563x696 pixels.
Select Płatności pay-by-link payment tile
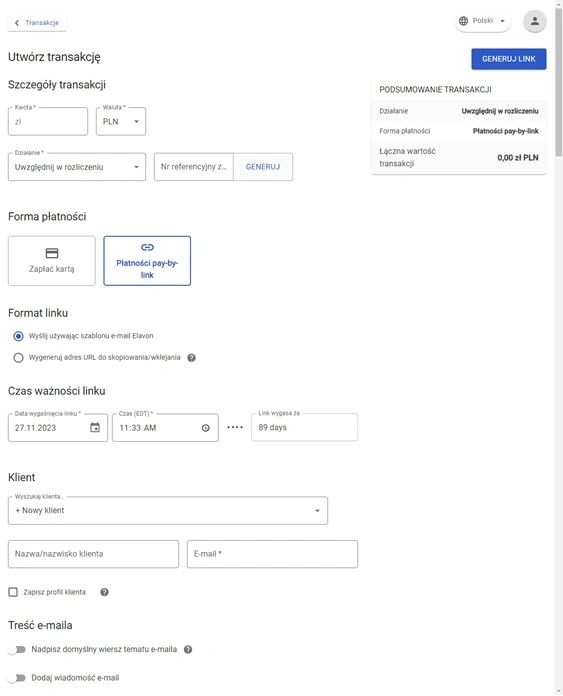coord(147,261)
